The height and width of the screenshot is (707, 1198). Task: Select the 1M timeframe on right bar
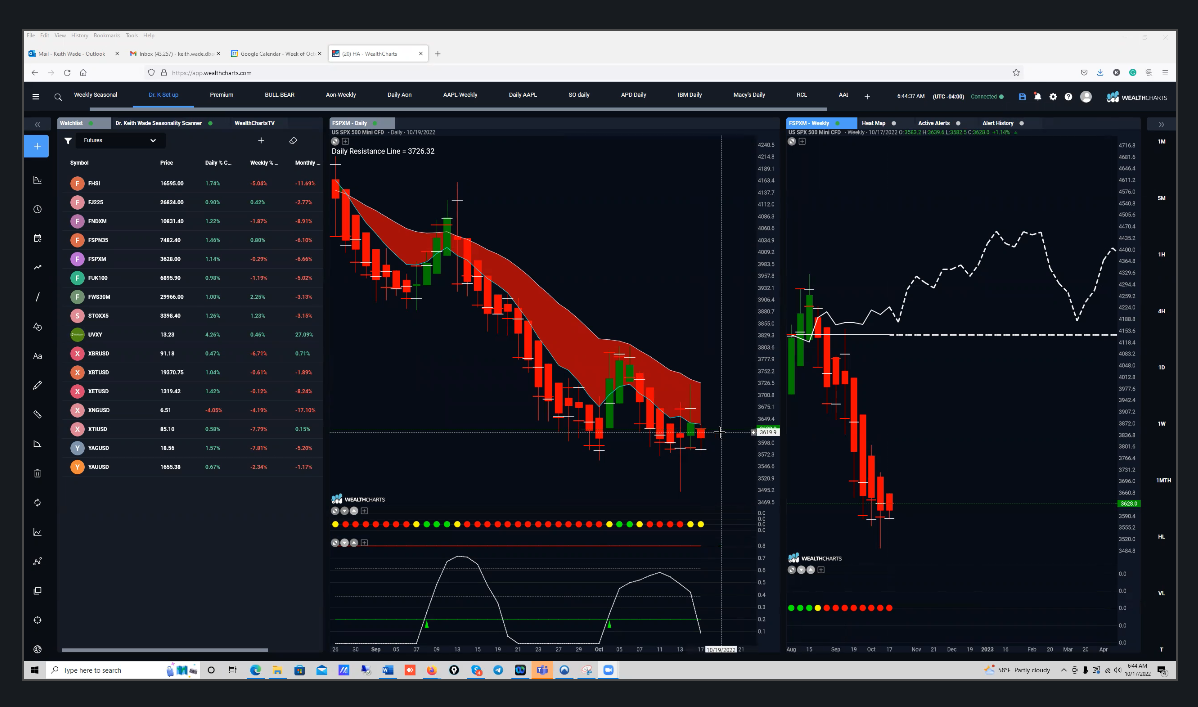[x=1161, y=141]
